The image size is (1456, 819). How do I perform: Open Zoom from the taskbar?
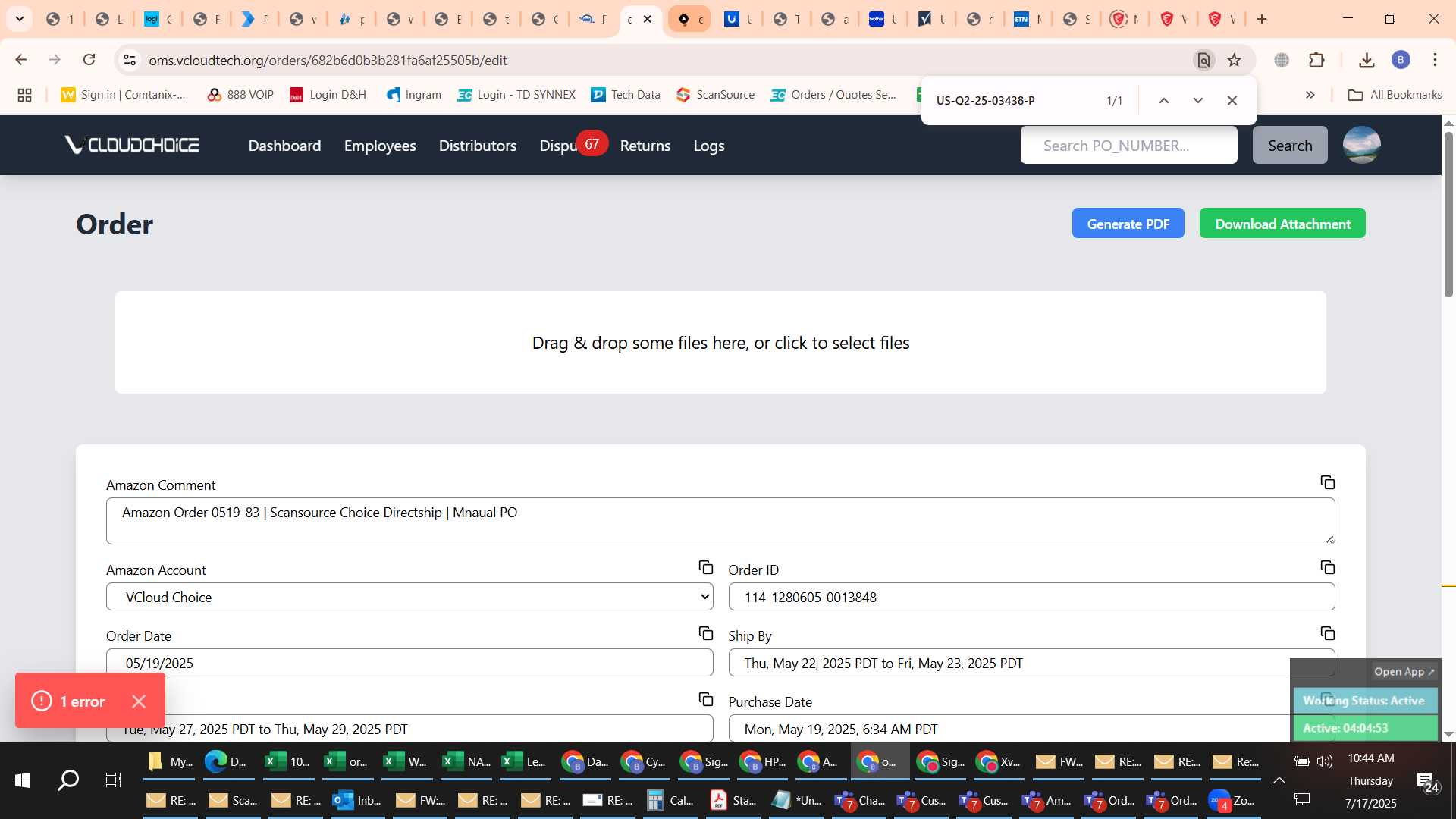(1232, 801)
